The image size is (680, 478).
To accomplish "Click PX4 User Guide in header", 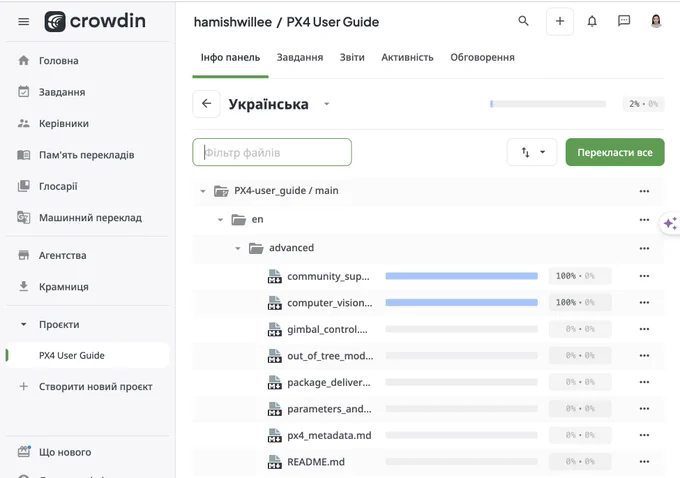I will [x=333, y=22].
